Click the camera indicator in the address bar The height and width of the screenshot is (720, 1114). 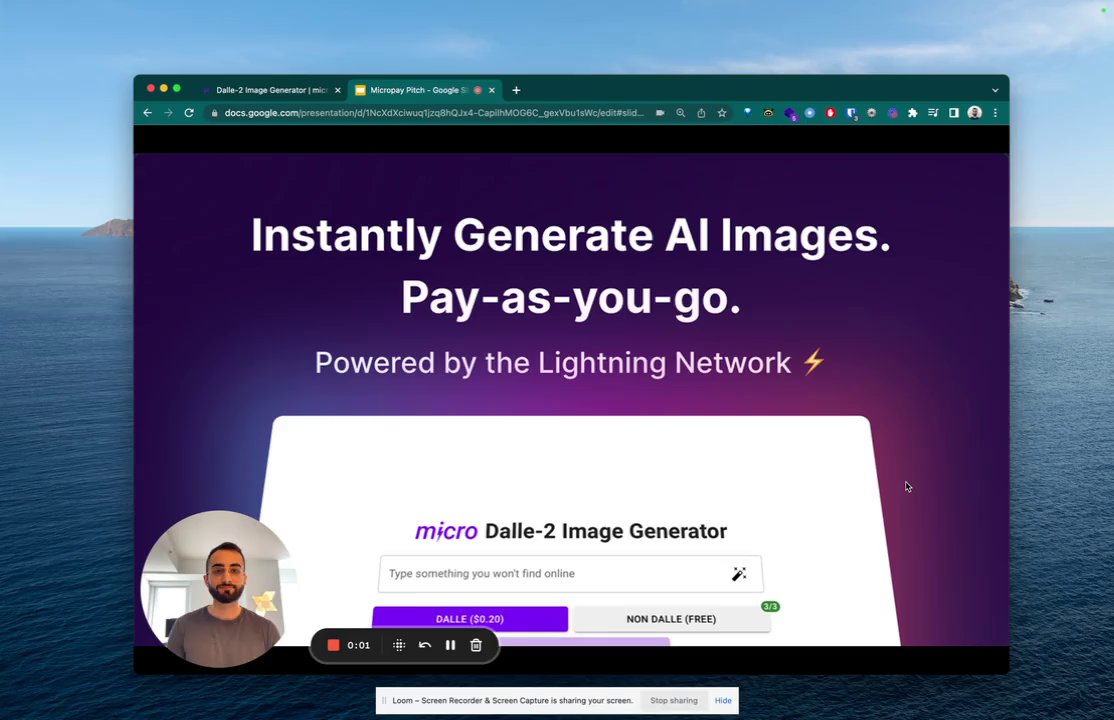660,113
